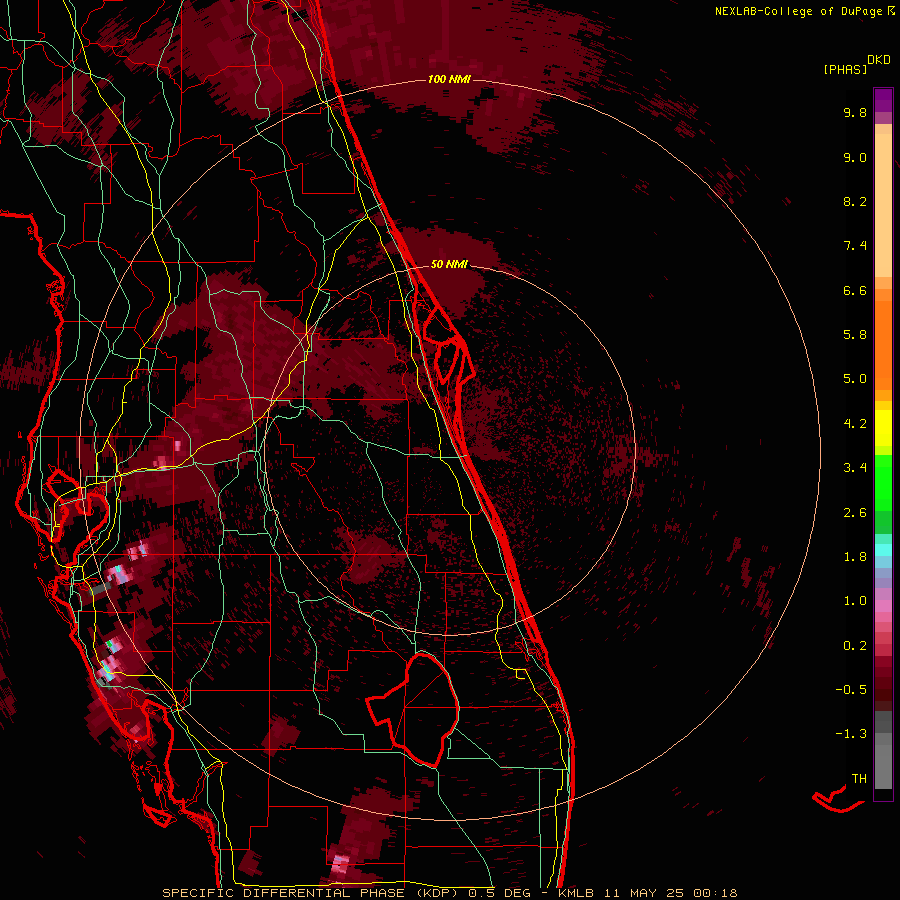The height and width of the screenshot is (900, 900).
Task: Click the [PHAS] label above the color bar
Action: click(x=845, y=69)
